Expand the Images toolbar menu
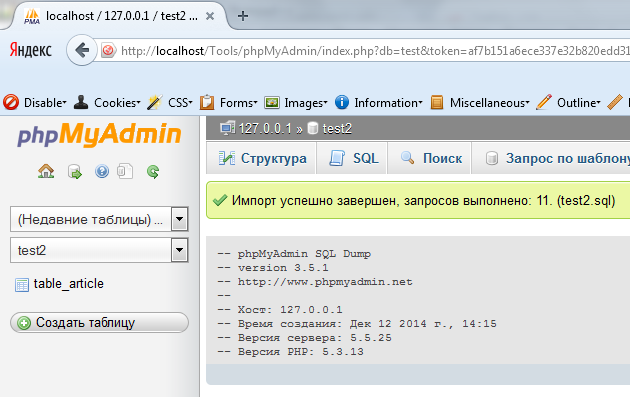The width and height of the screenshot is (630, 397). pos(306,103)
